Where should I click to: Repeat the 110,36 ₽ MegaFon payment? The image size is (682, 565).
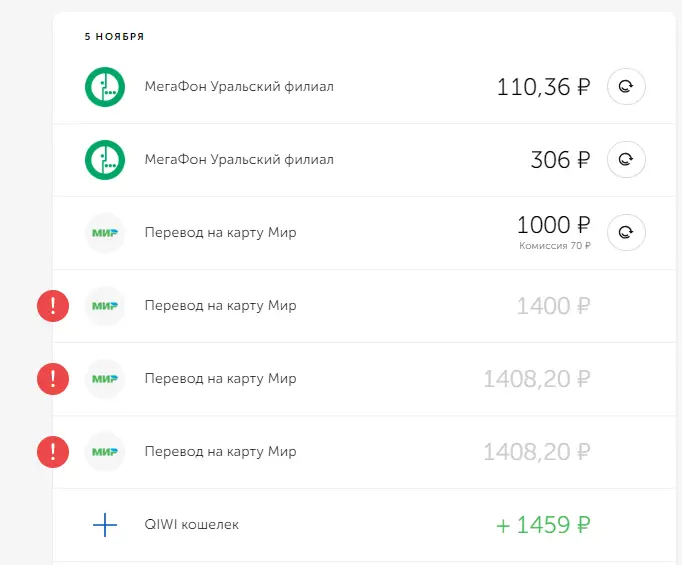pos(626,87)
